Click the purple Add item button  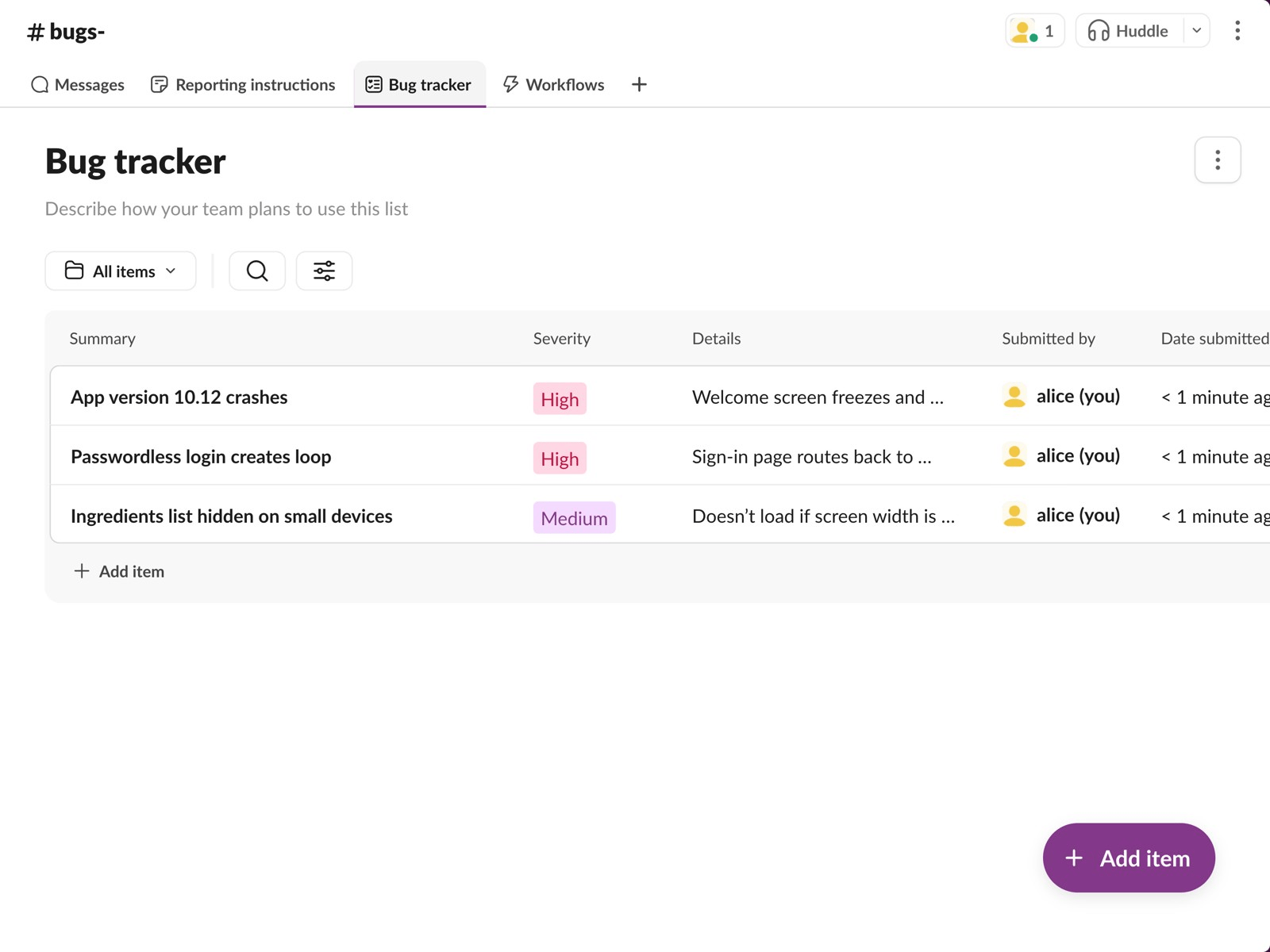(x=1128, y=858)
